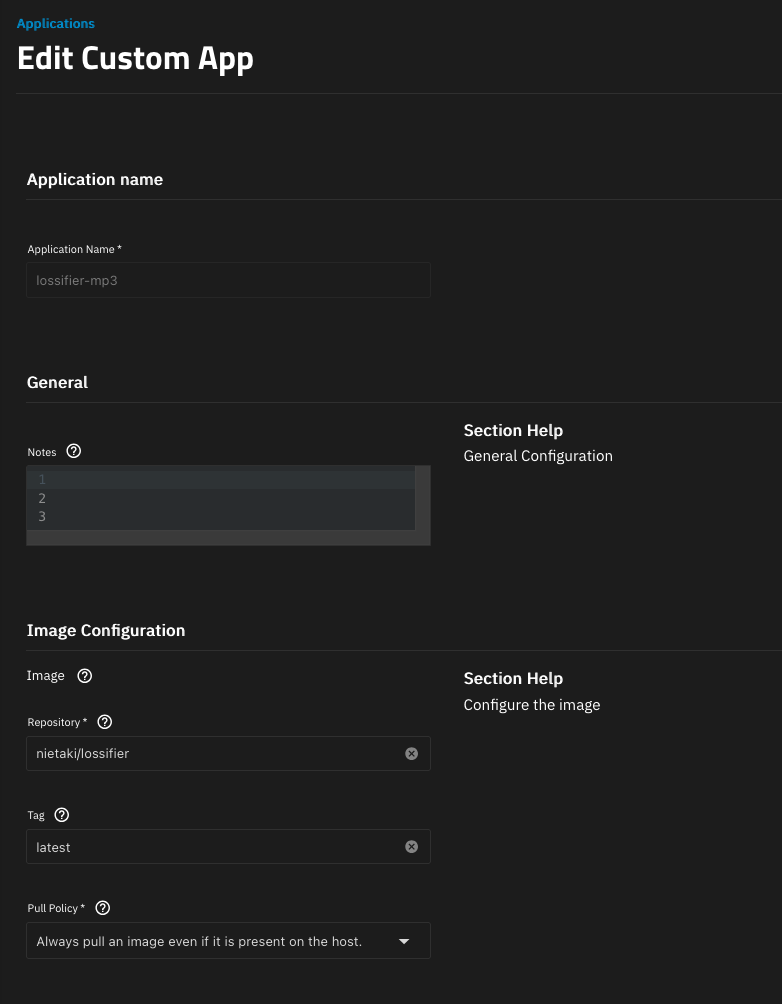This screenshot has width=782, height=1004.
Task: Focus the Repository input showing nietaki/lossifier
Action: 200,753
